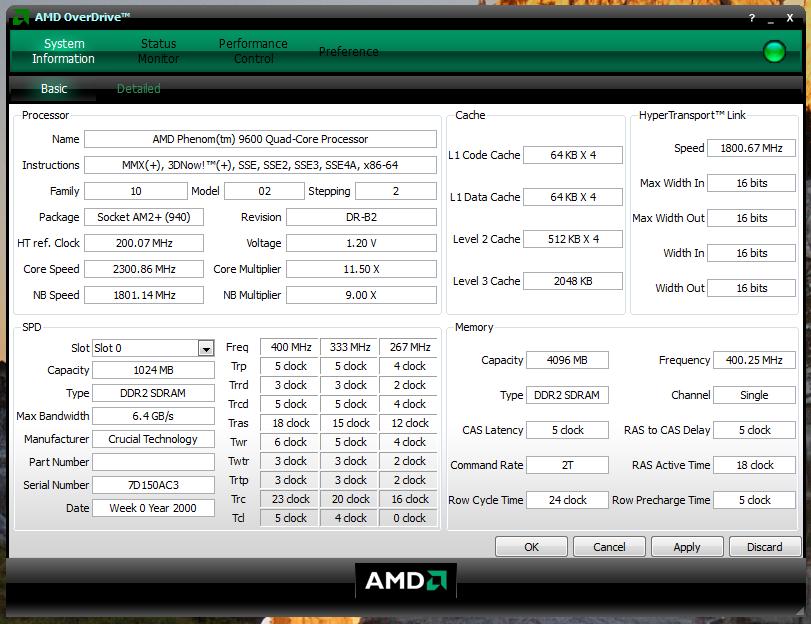Switch to the System Information tab
This screenshot has width=811, height=624.
[x=63, y=51]
